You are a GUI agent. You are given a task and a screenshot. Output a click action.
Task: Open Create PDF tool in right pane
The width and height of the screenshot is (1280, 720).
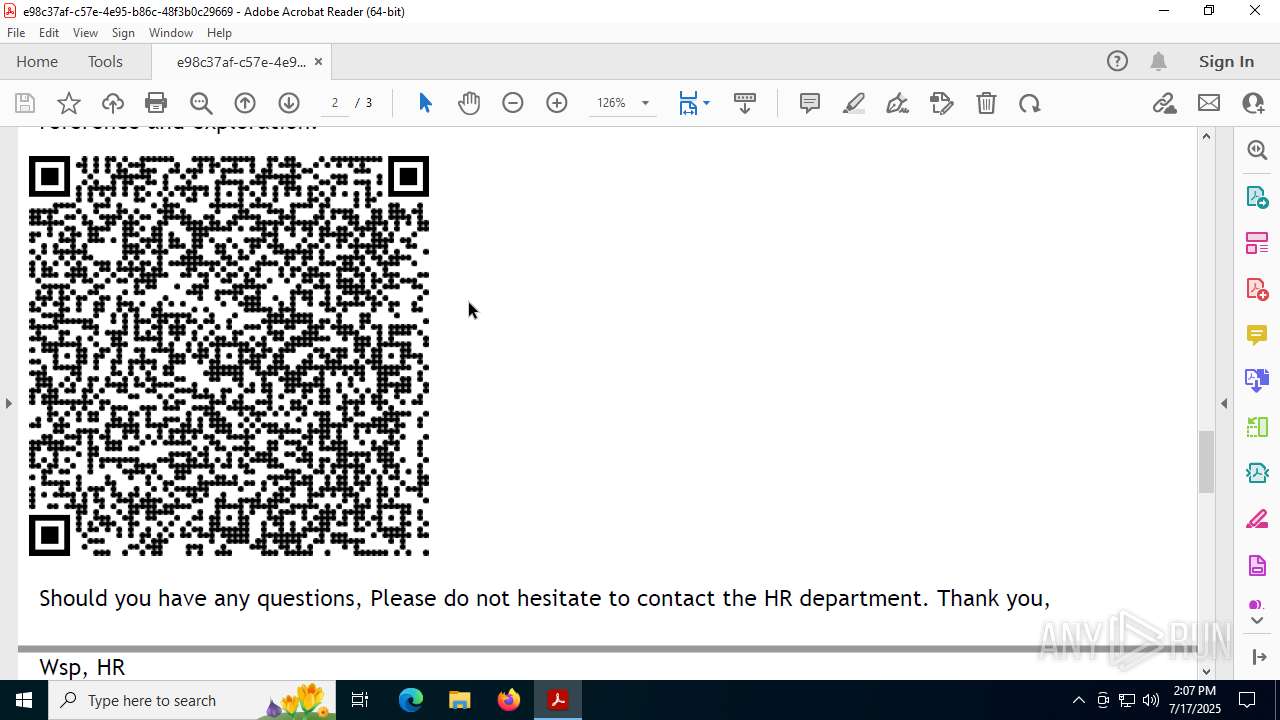(1257, 289)
